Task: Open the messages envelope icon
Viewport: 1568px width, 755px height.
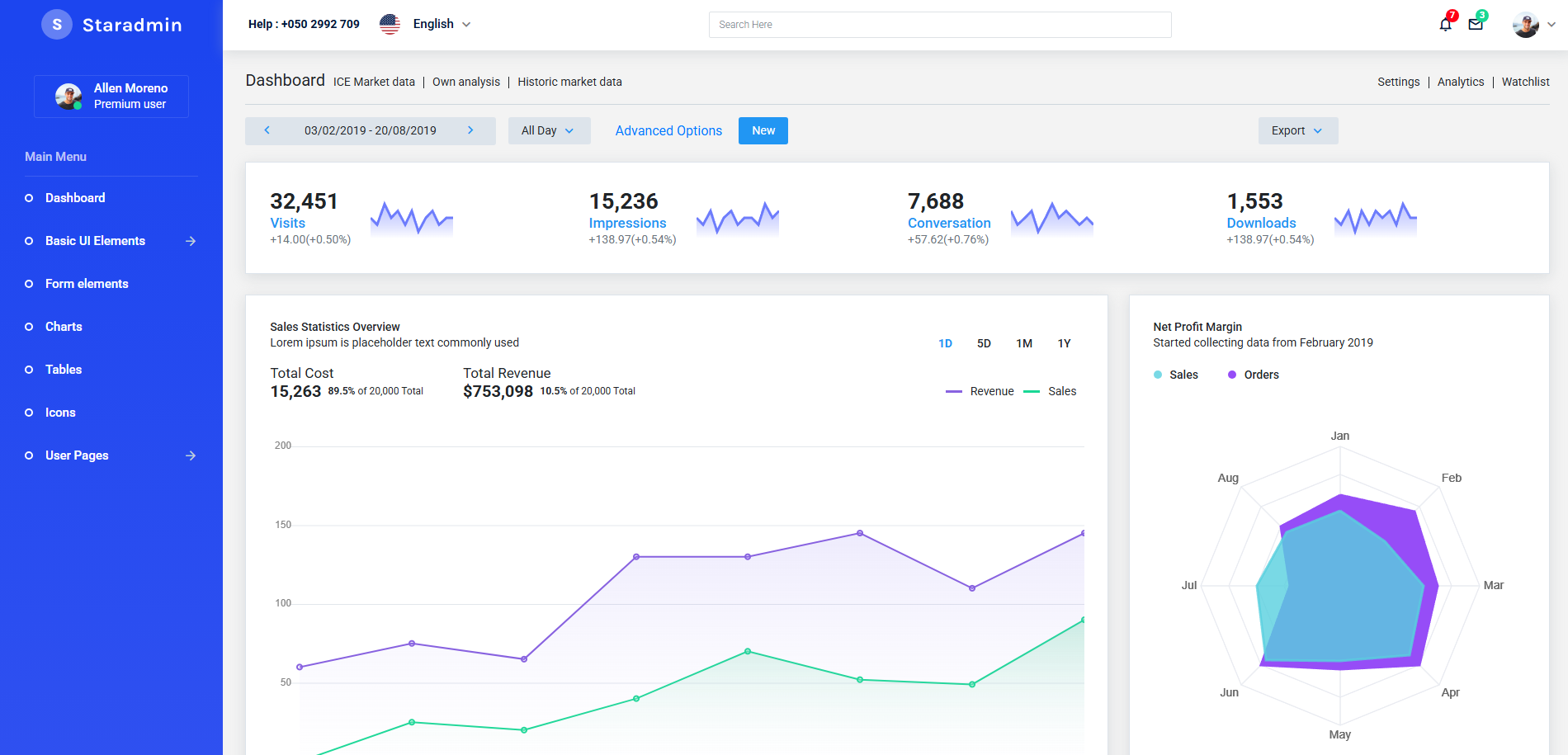Action: 1476,25
